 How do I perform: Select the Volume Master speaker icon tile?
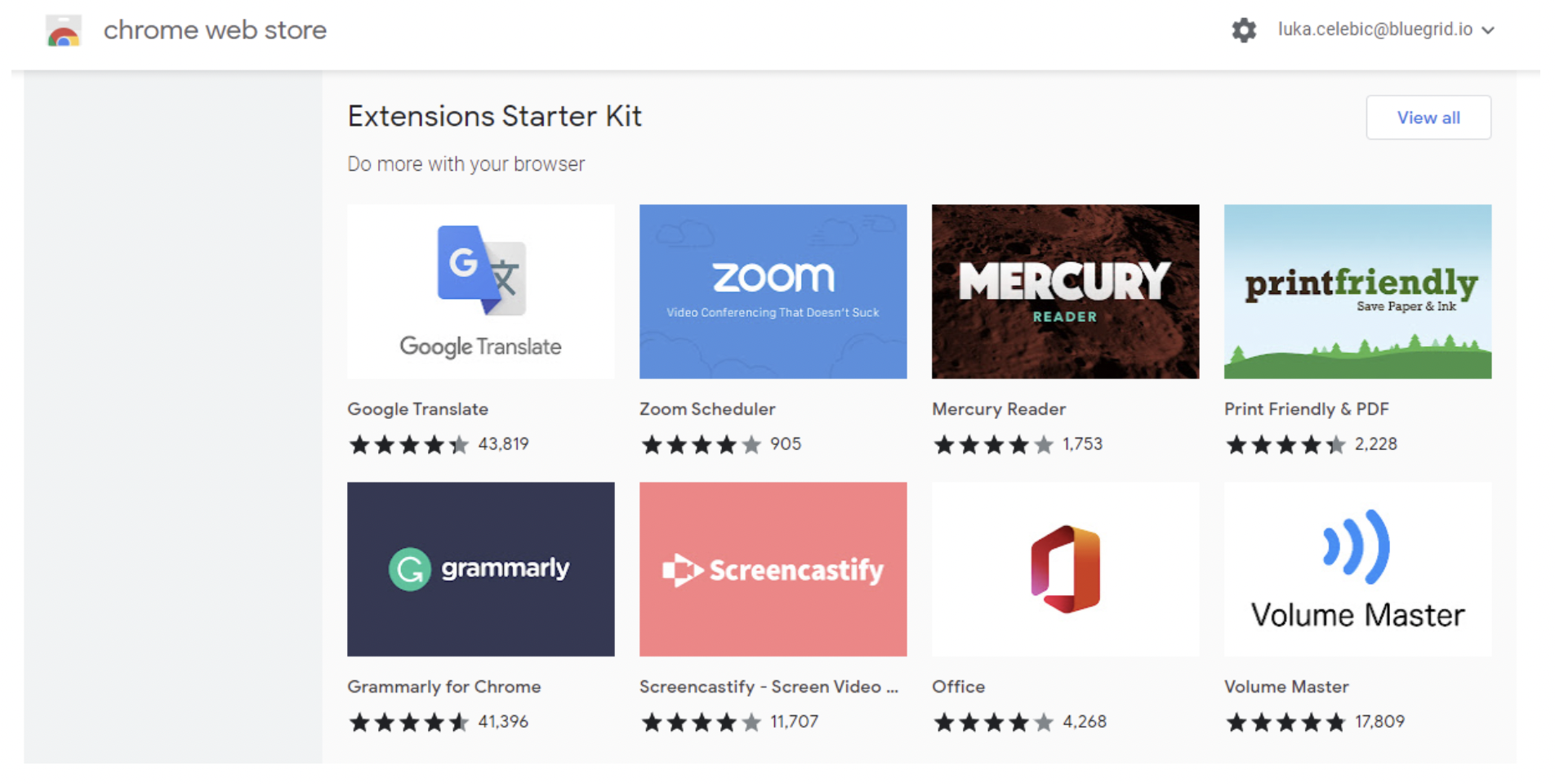click(1357, 569)
